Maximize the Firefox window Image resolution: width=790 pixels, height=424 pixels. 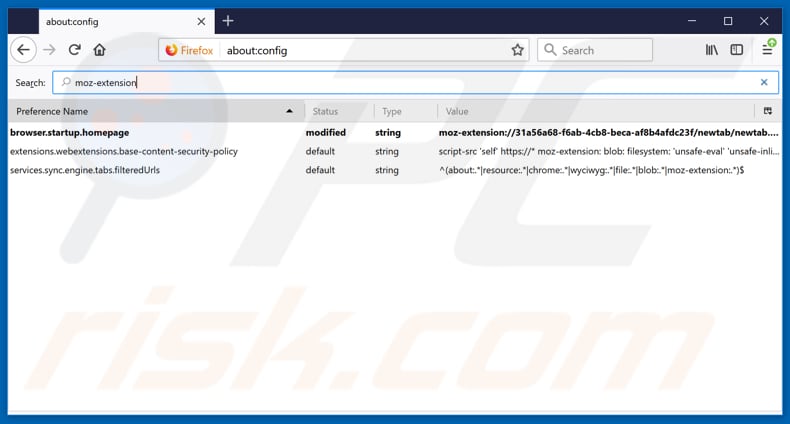(728, 21)
